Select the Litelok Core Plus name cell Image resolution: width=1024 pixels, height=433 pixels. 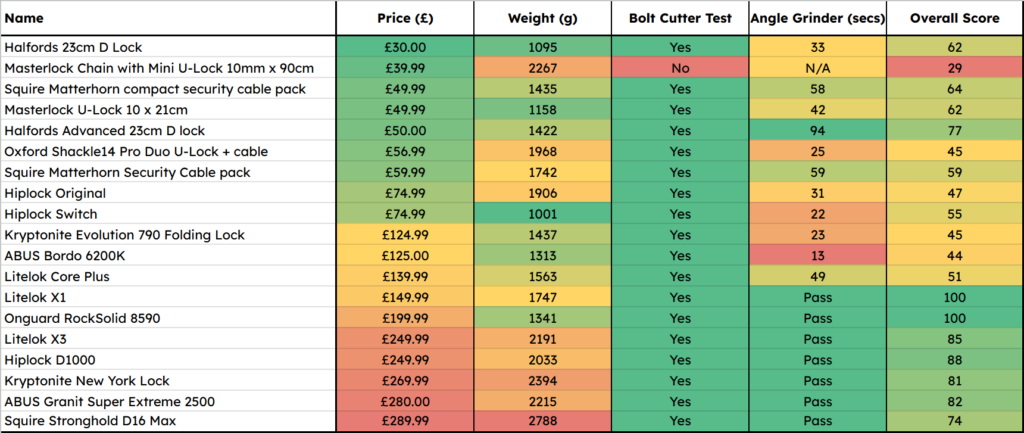click(x=168, y=276)
